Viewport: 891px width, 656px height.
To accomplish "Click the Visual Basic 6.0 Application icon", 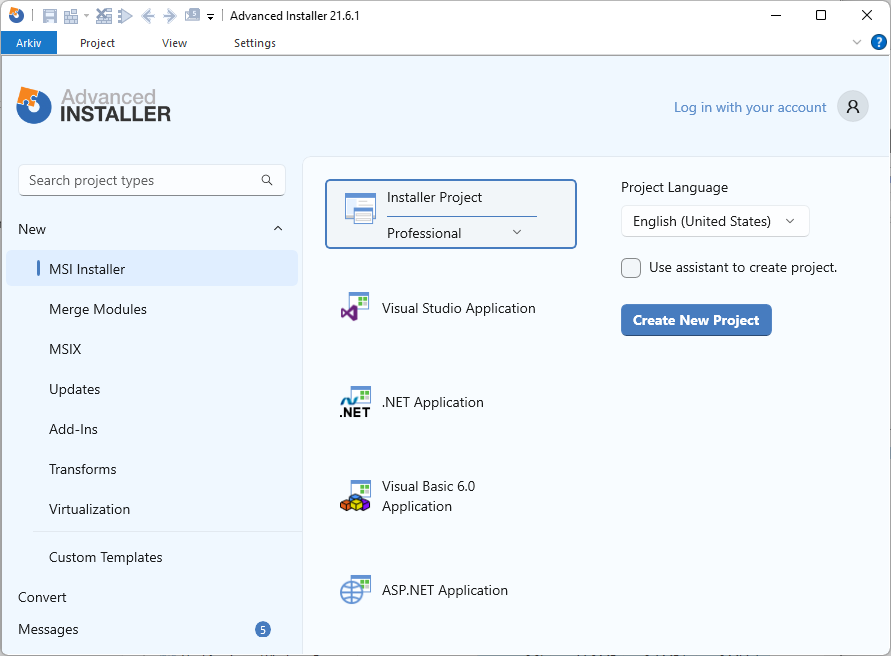I will tap(355, 496).
